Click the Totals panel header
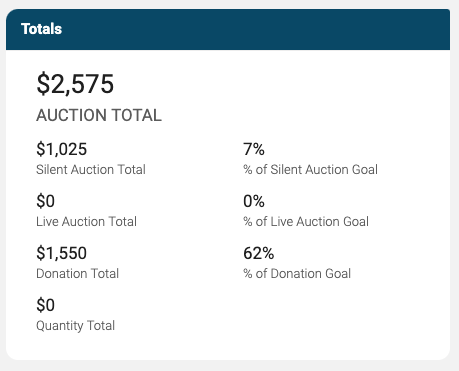Screen dimensions: 459x371 [x=228, y=29]
